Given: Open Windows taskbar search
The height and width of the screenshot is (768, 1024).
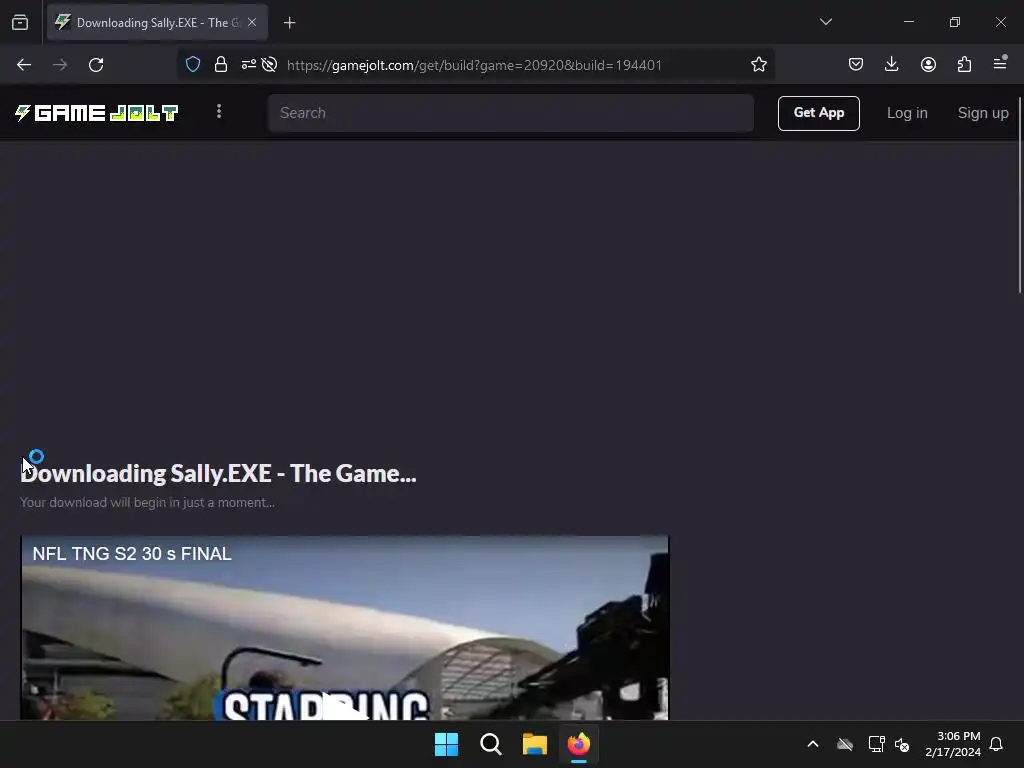Looking at the screenshot, I should 490,744.
